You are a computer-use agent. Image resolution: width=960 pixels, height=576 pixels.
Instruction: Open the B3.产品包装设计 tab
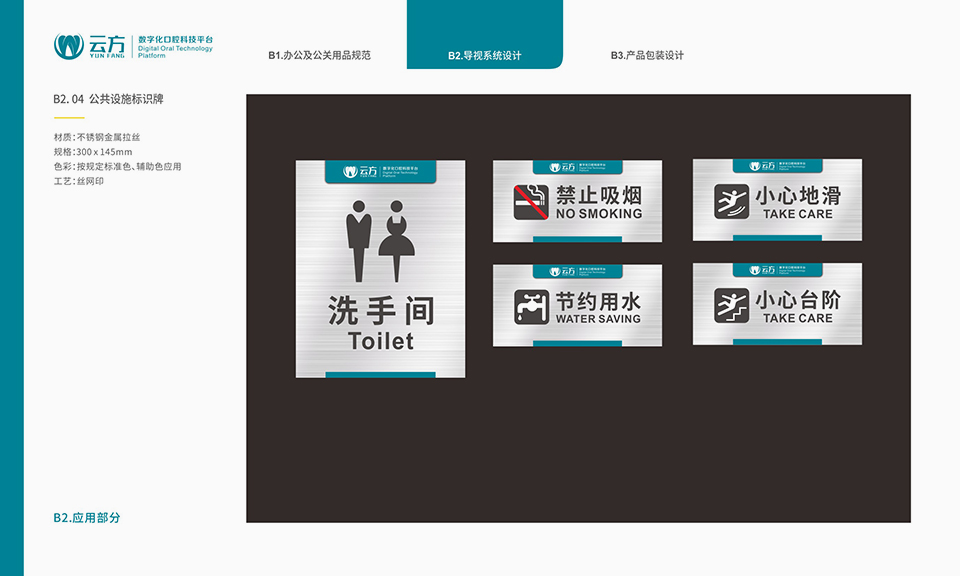click(647, 55)
